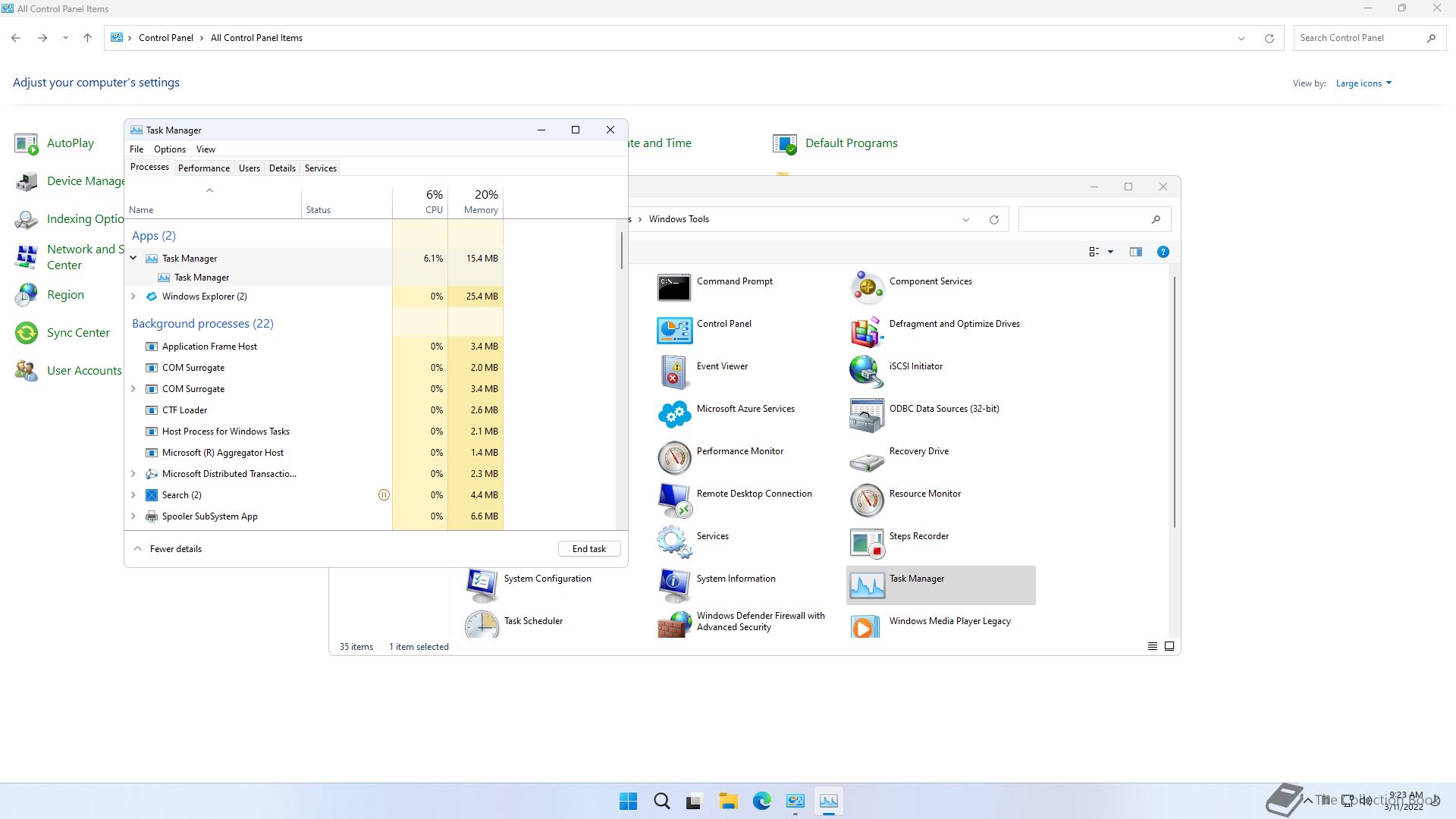The width and height of the screenshot is (1456, 819).
Task: Expand Spooler SubSystem App process
Action: click(x=133, y=516)
